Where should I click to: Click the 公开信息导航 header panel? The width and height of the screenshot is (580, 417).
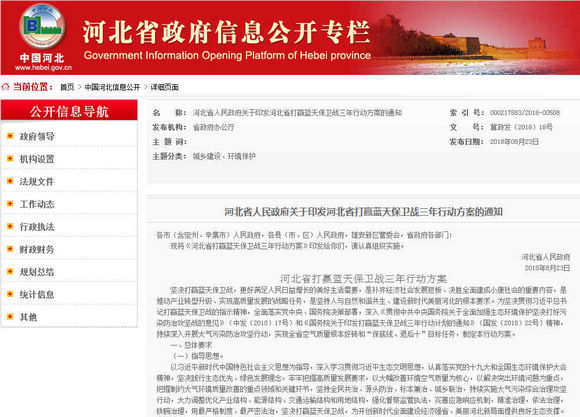pos(69,111)
